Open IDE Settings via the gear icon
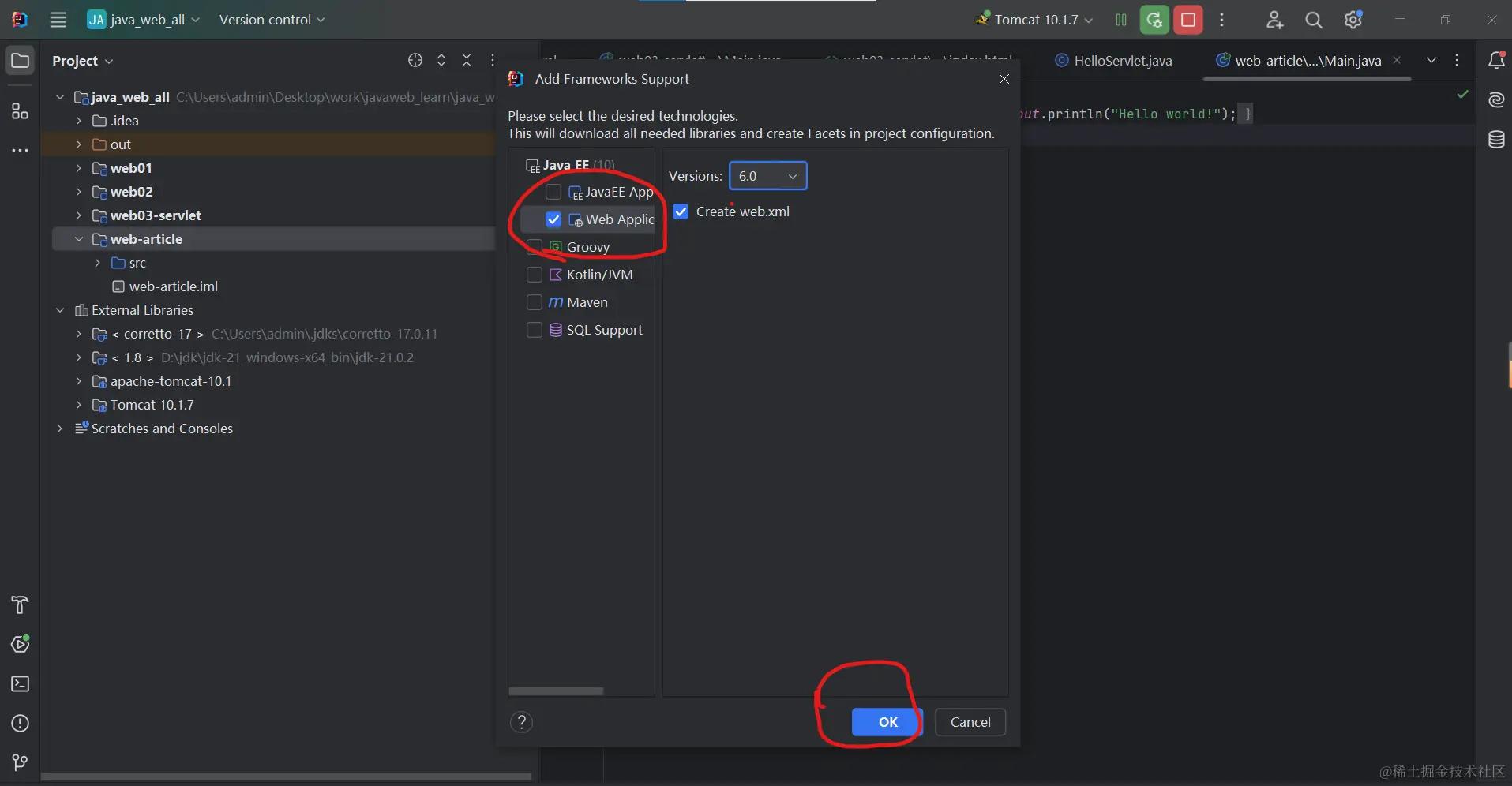Screen dimensions: 1512x786 click(x=1353, y=20)
